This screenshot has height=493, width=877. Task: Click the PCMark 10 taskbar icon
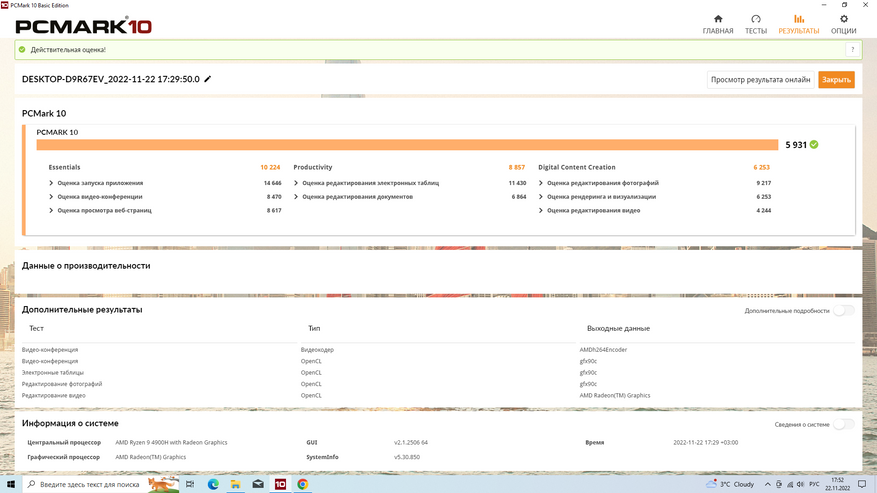click(280, 484)
